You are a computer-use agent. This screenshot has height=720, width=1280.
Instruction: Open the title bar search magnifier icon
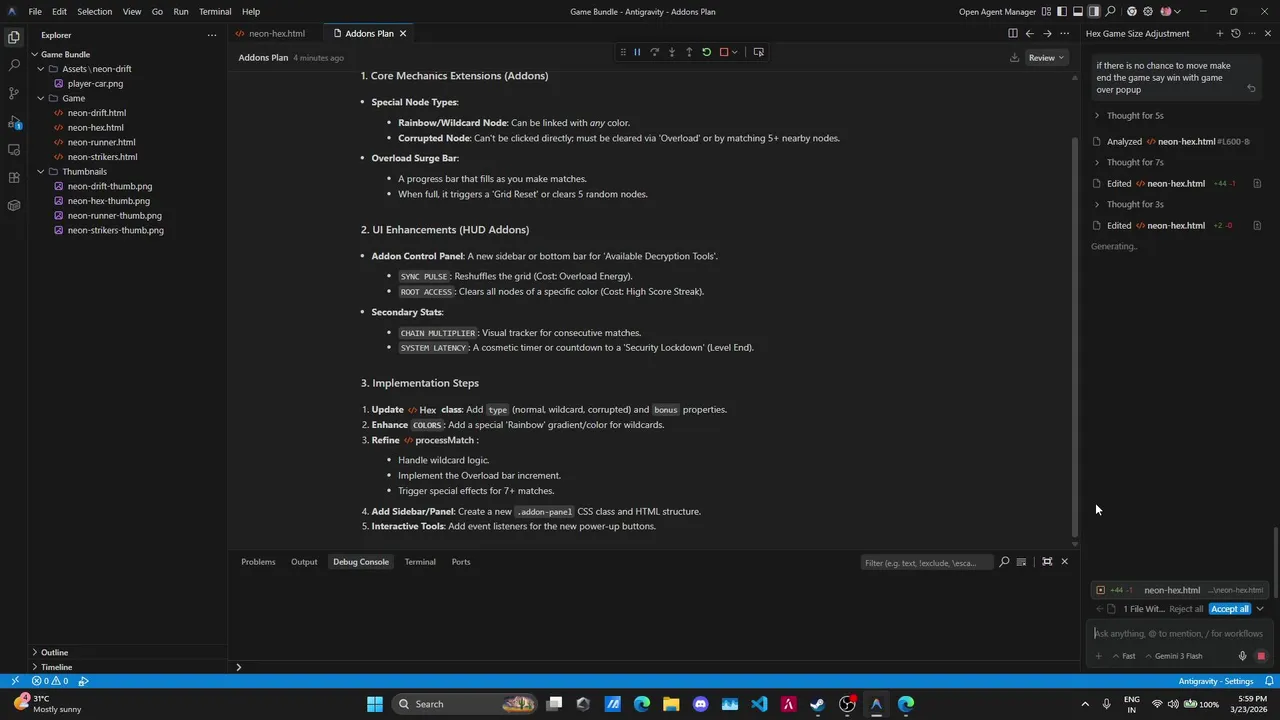click(x=1110, y=12)
